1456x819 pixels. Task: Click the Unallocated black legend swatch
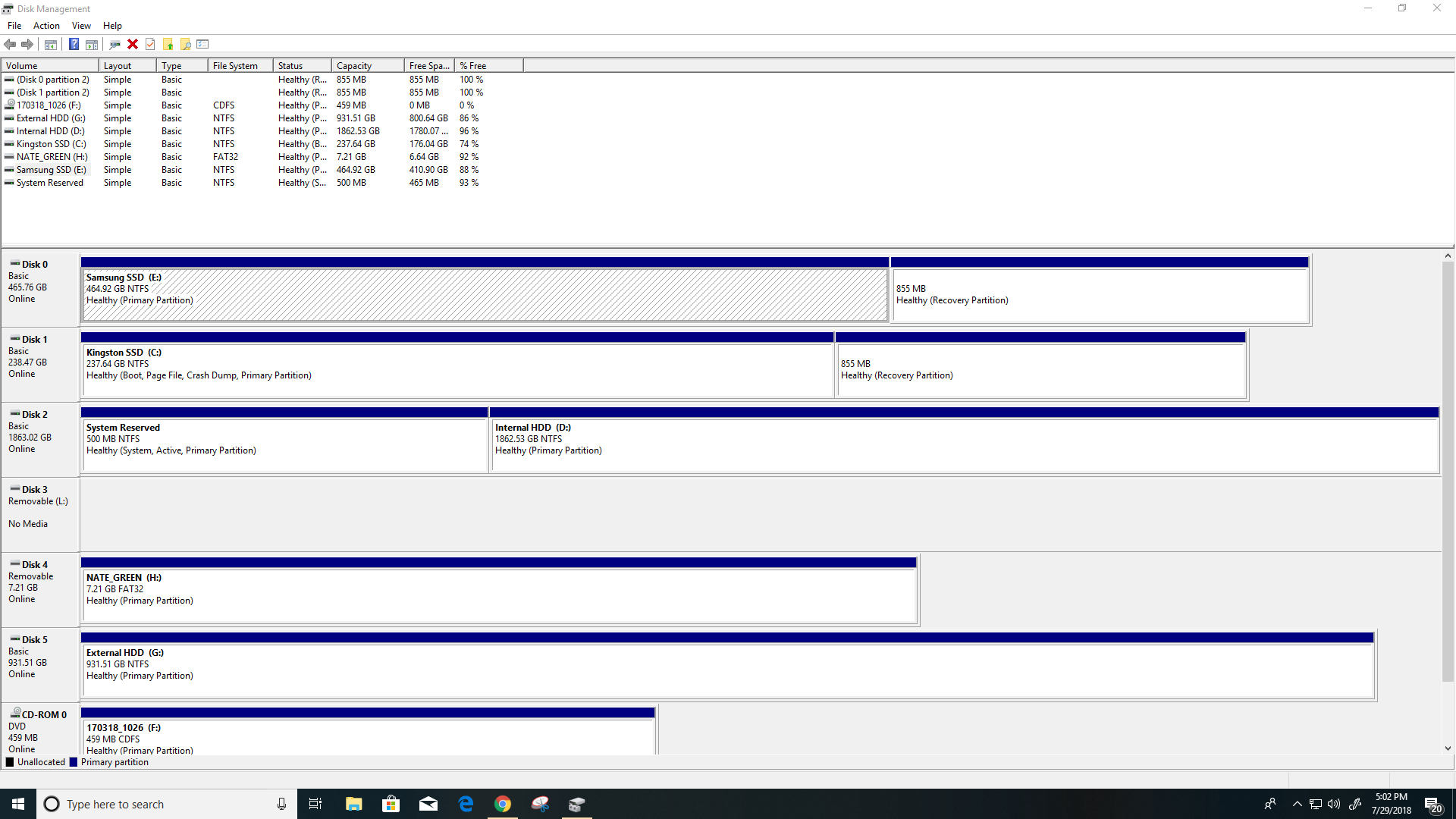point(10,762)
